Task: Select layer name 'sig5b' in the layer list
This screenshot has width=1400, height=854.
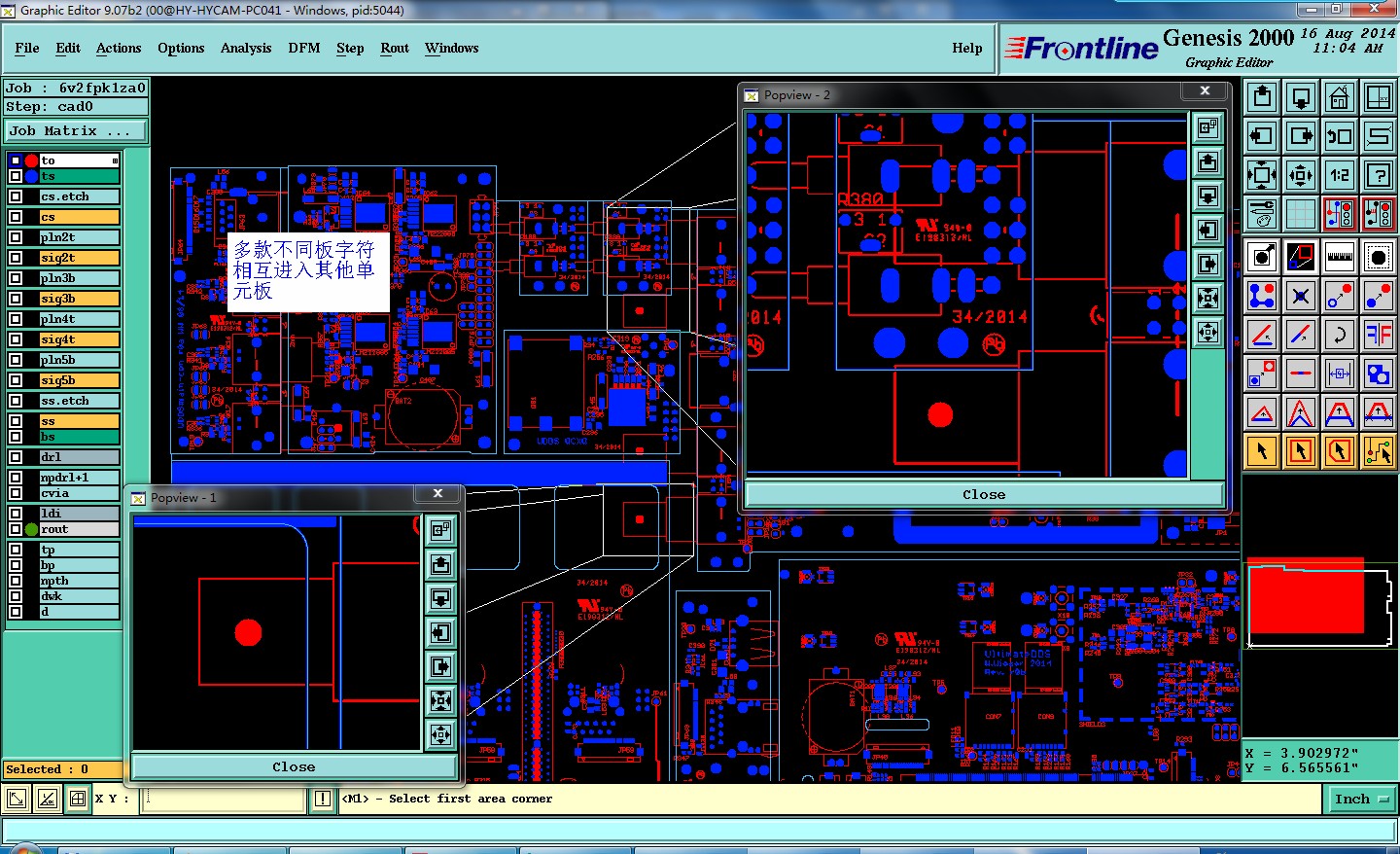Action: tap(79, 380)
